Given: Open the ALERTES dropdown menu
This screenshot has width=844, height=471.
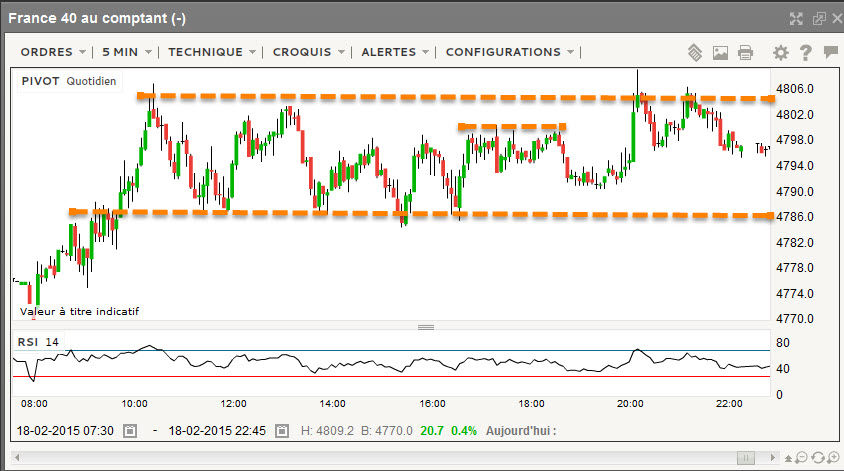Looking at the screenshot, I should click(395, 52).
